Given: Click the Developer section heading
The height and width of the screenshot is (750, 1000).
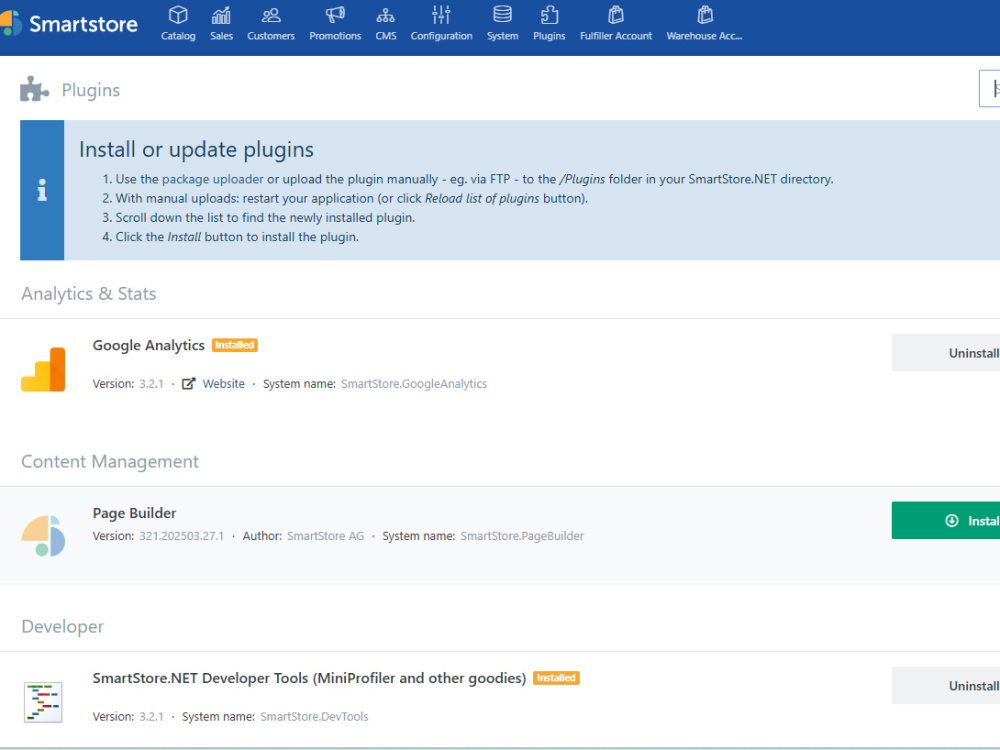Looking at the screenshot, I should point(62,626).
